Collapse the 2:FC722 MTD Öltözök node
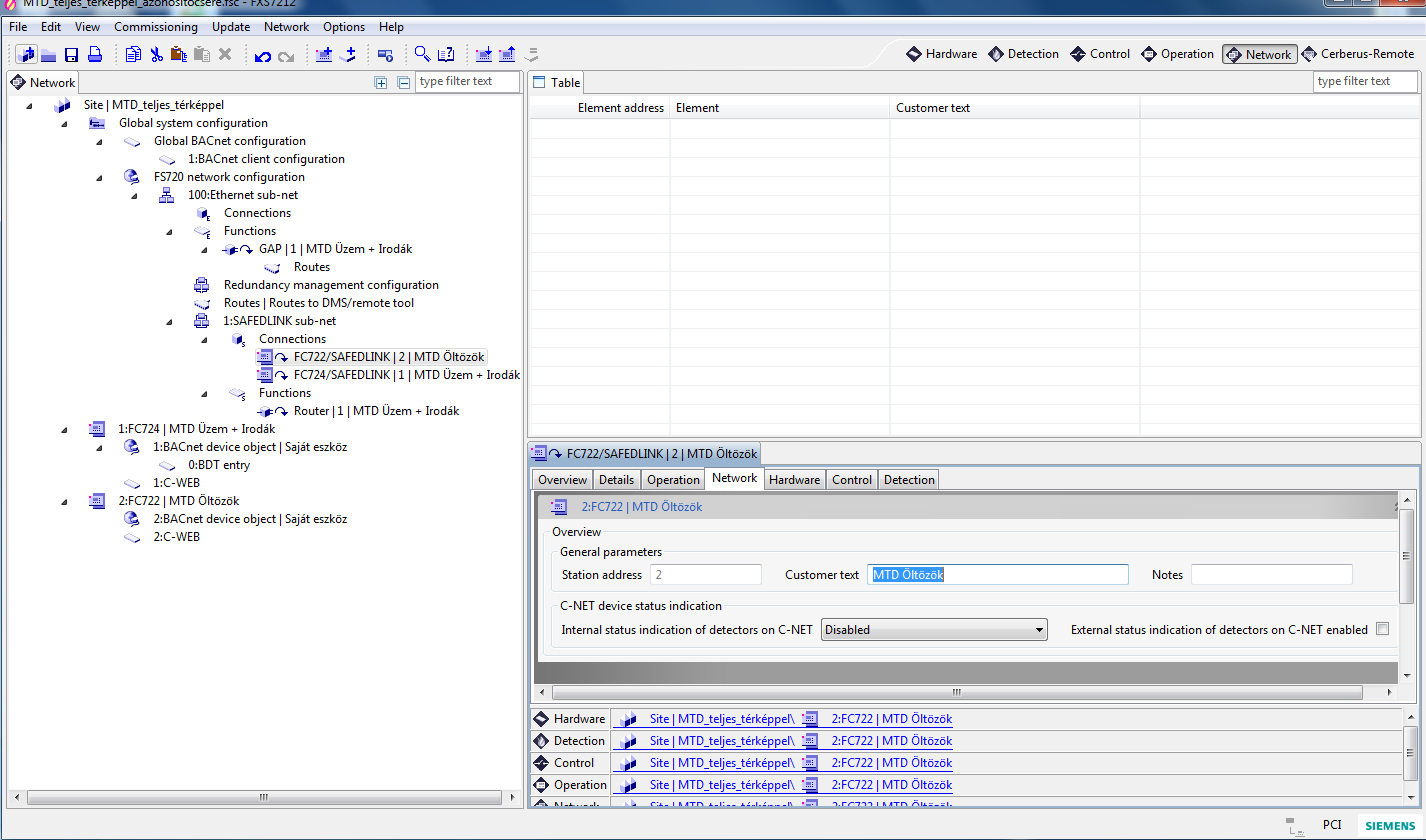The width and height of the screenshot is (1426, 840). (x=65, y=501)
